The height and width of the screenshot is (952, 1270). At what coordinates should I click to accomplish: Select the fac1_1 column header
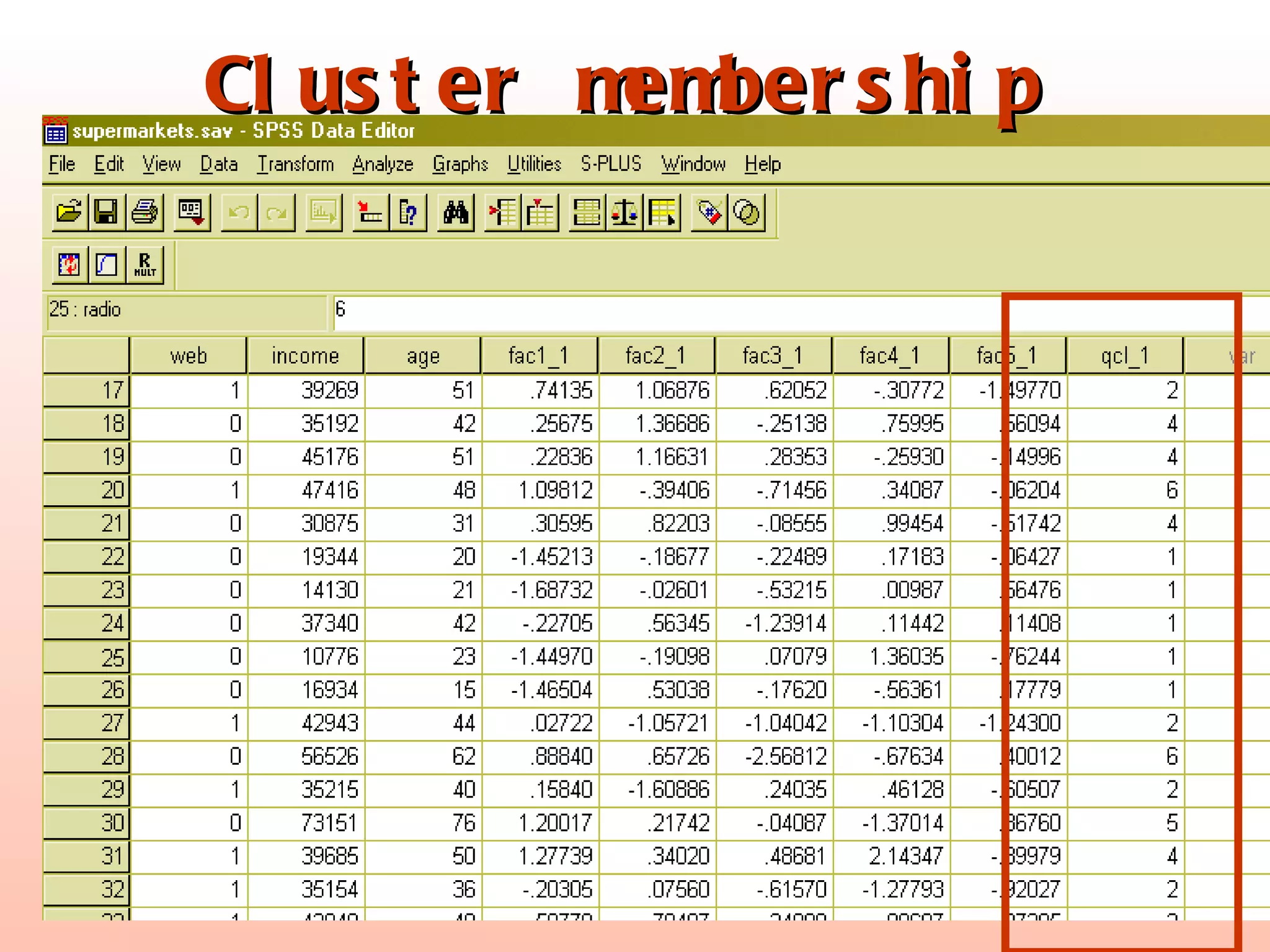pos(540,356)
